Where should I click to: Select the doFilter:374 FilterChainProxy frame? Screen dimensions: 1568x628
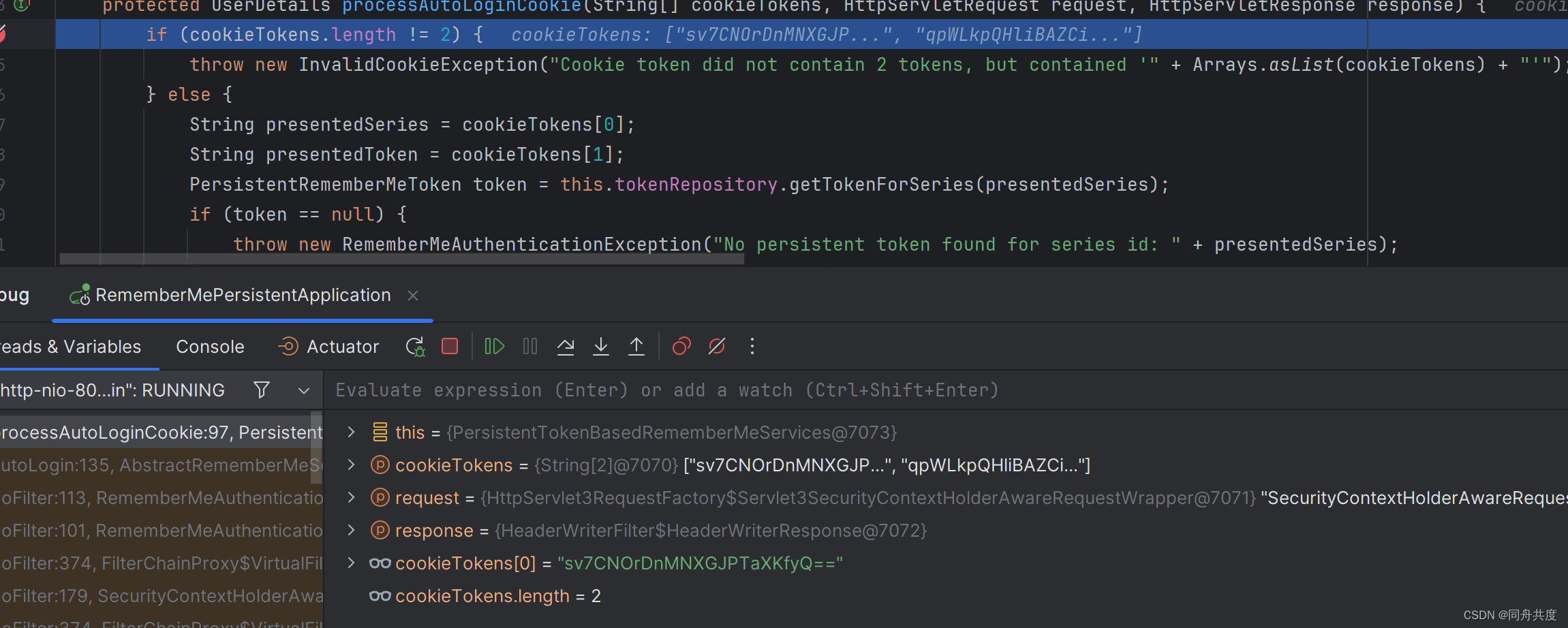pos(162,563)
